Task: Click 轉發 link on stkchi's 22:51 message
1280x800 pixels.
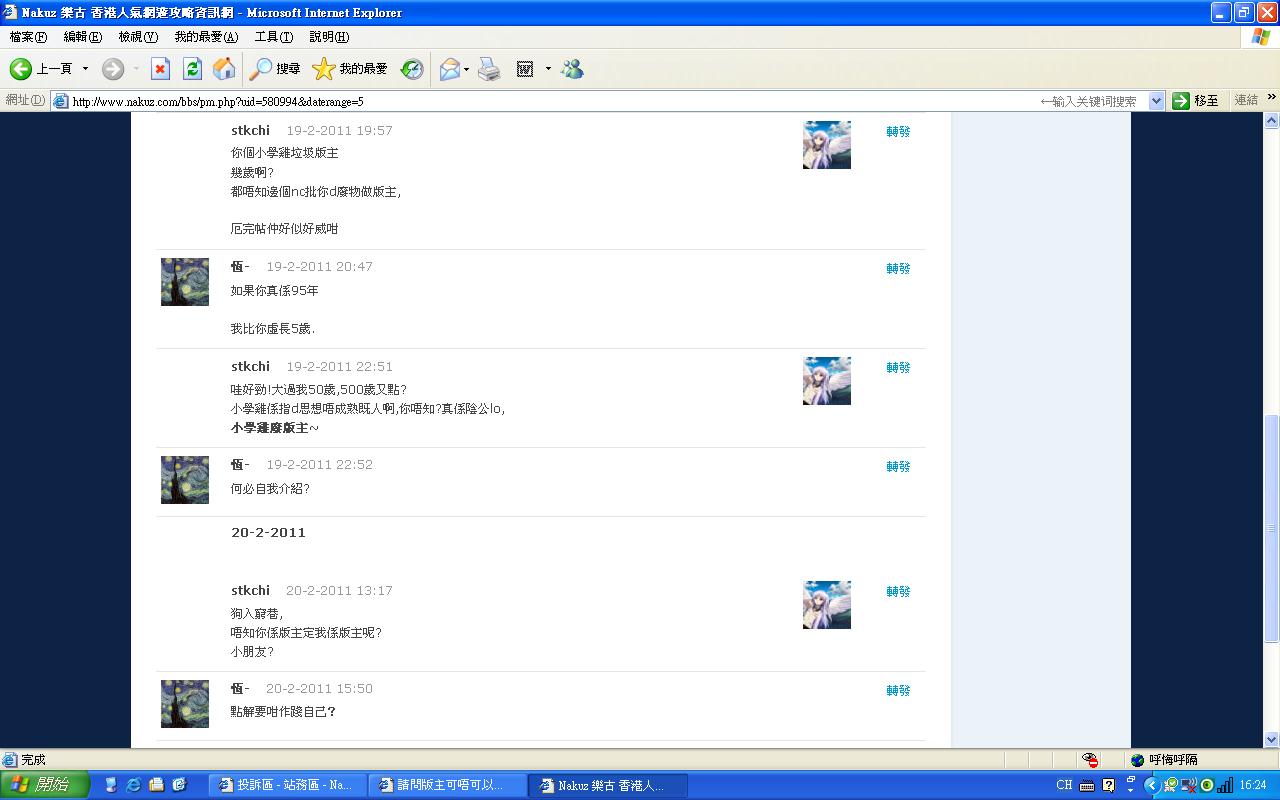Action: coord(898,368)
